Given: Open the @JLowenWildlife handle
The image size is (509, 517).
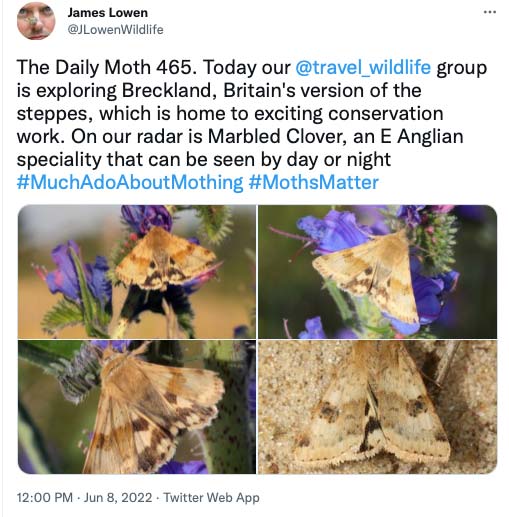Looking at the screenshot, I should (115, 30).
